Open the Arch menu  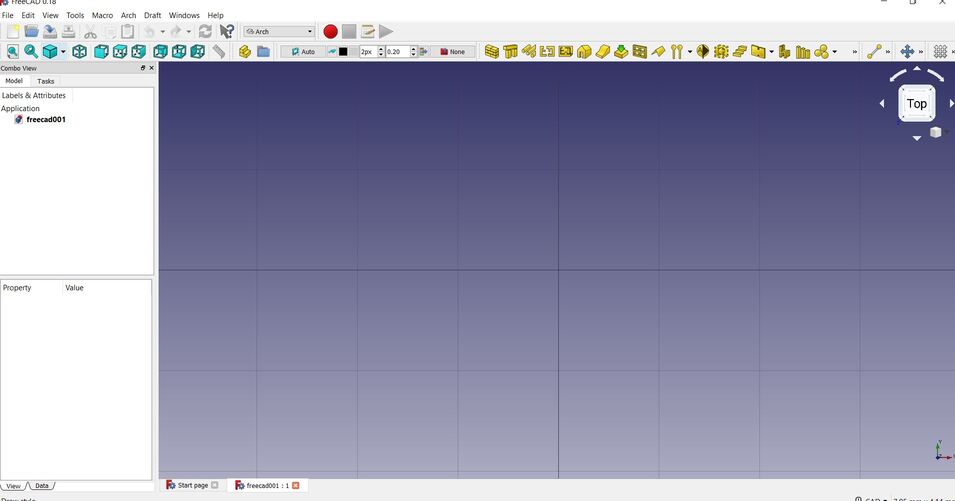click(x=129, y=15)
